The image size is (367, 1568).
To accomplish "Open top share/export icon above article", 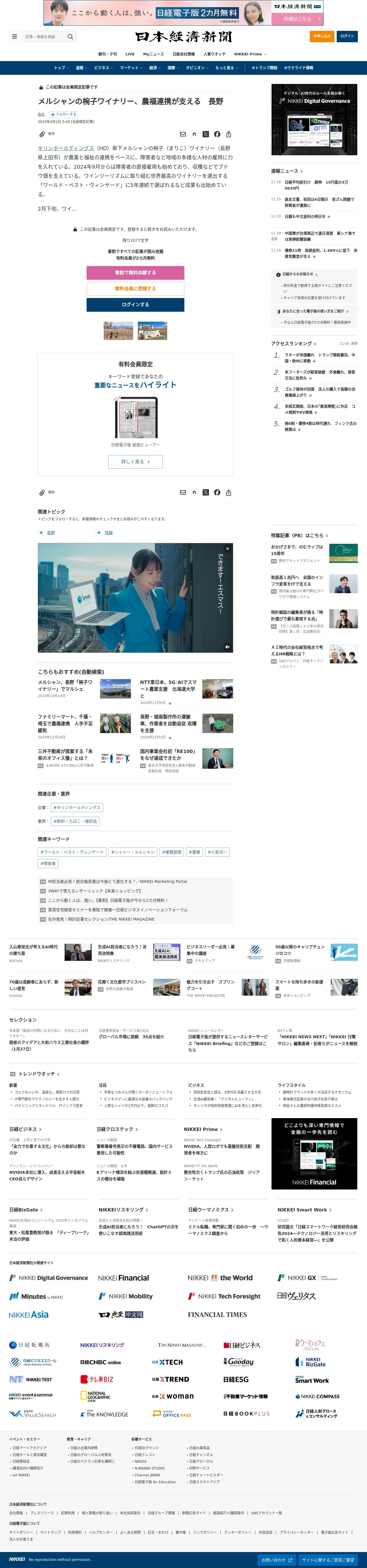I will (229, 134).
